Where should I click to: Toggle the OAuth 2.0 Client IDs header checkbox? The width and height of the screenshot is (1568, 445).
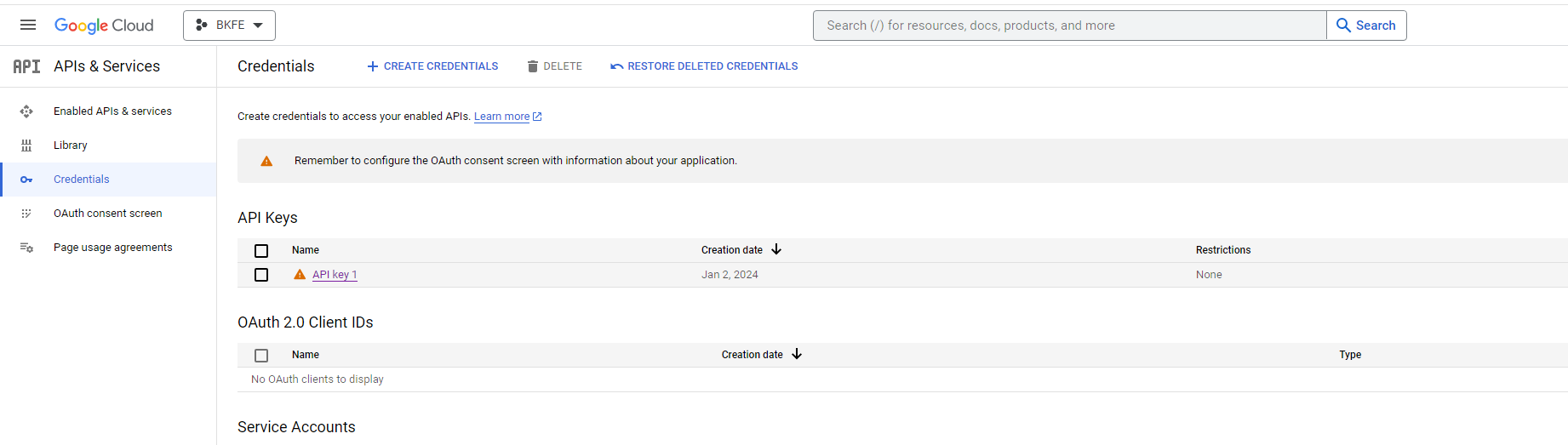coord(261,356)
